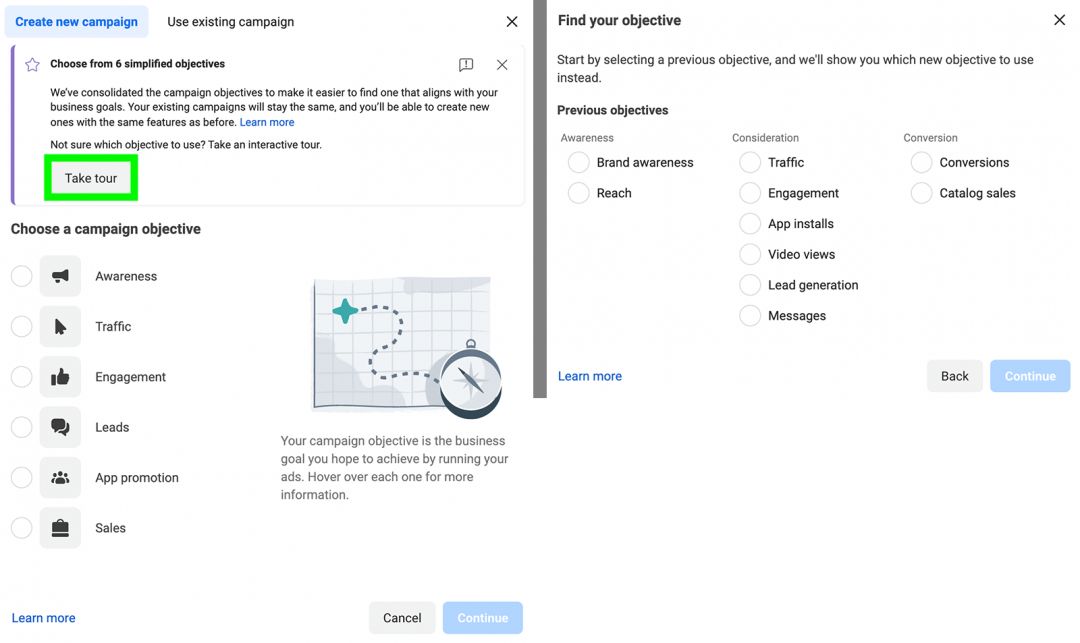Click Back in Find your objective
1080x643 pixels.
pos(954,376)
